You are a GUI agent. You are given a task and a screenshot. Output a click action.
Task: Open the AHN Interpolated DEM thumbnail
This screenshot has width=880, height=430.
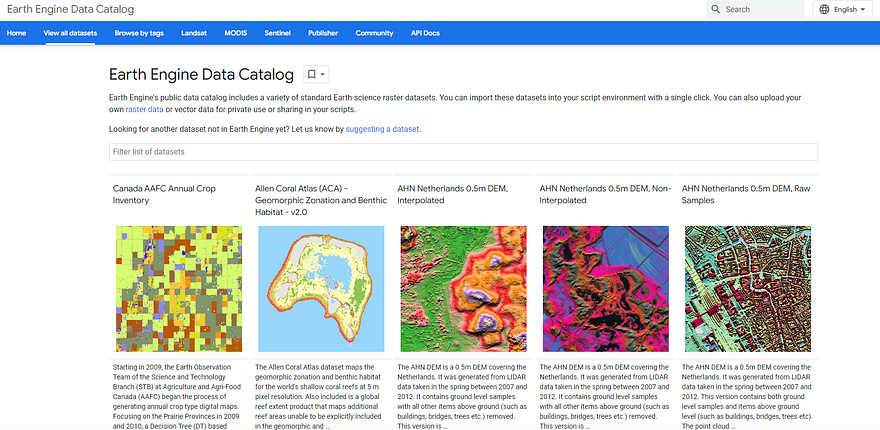(464, 289)
